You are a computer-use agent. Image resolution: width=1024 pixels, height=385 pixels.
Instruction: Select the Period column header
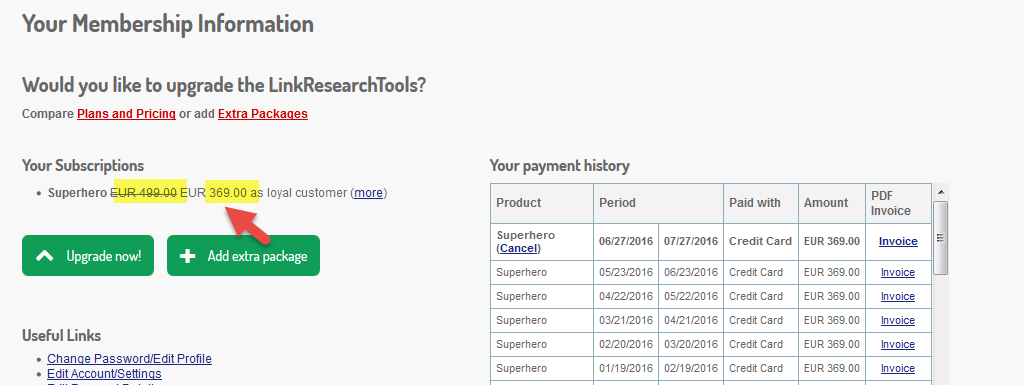[x=658, y=203]
